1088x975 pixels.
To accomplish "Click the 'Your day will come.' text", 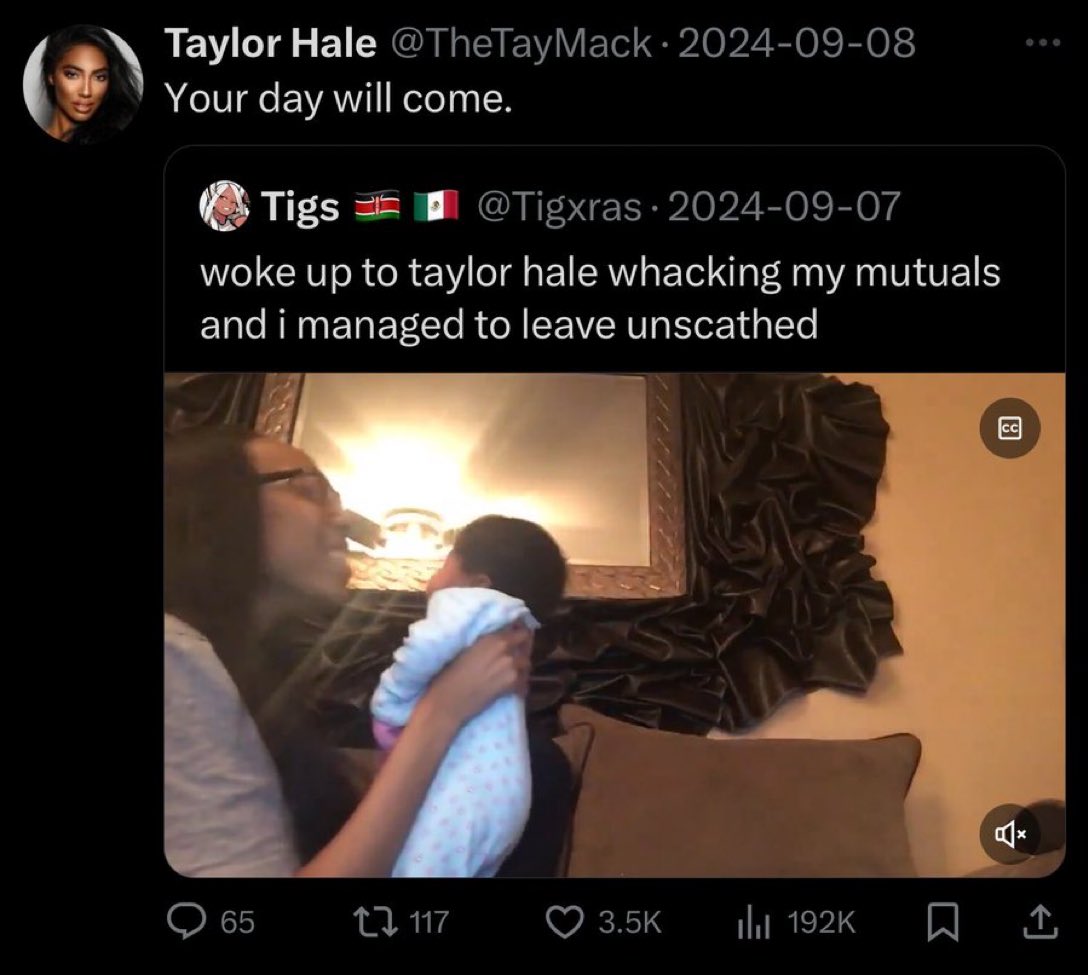I will coord(339,99).
